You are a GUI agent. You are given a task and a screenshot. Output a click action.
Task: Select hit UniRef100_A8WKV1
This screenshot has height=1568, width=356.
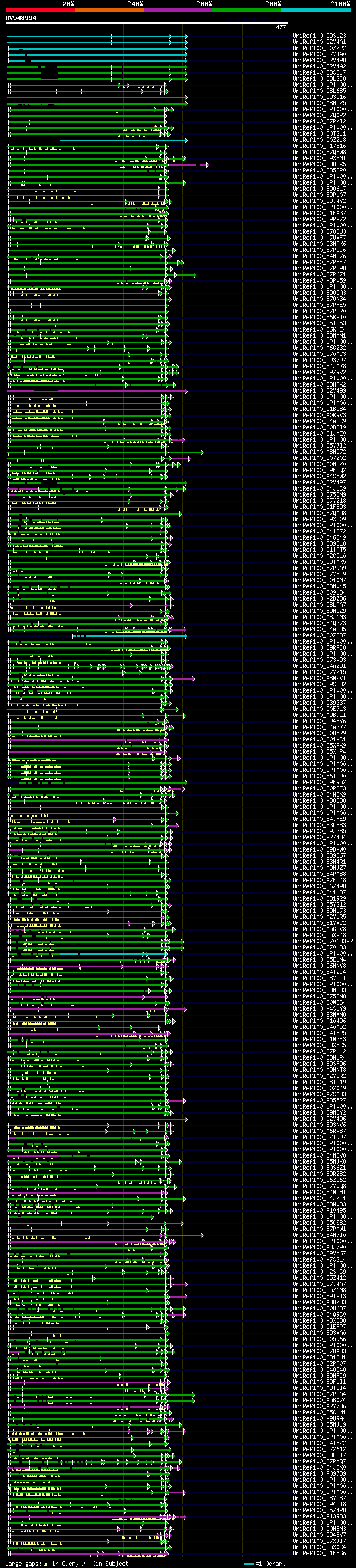(x=319, y=678)
